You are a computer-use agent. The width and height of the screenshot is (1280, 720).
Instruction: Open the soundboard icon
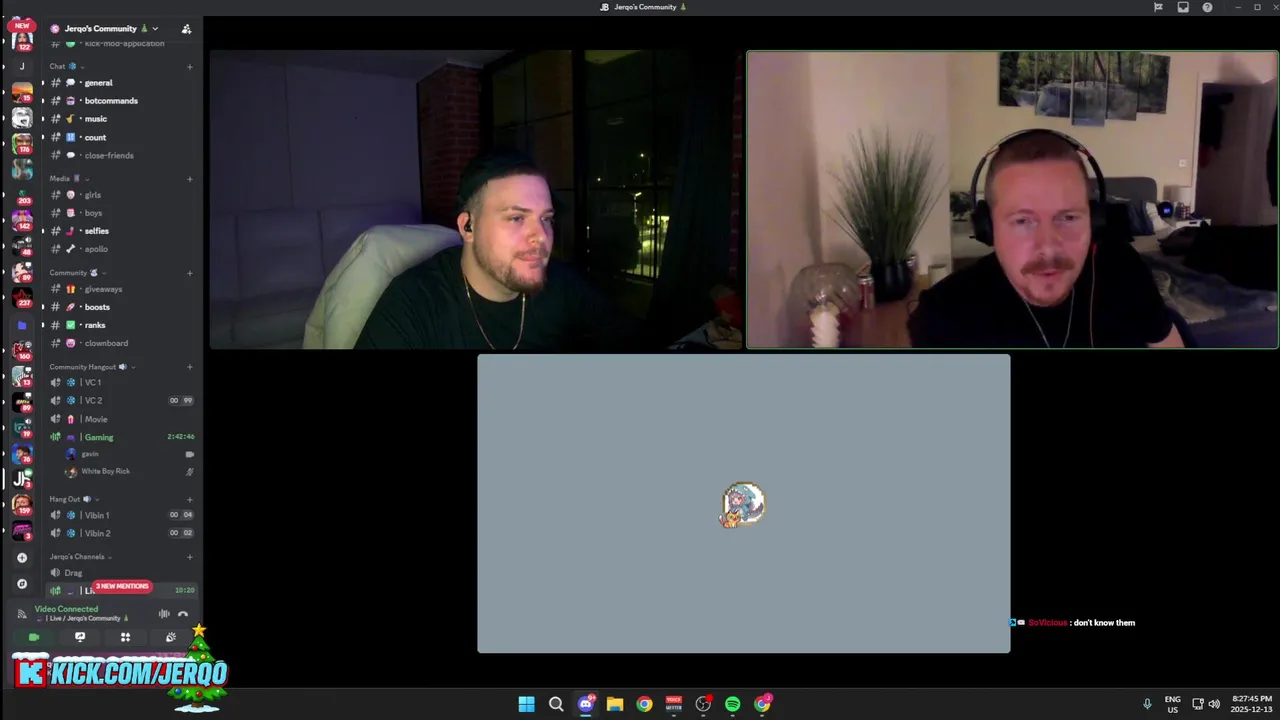[x=171, y=637]
